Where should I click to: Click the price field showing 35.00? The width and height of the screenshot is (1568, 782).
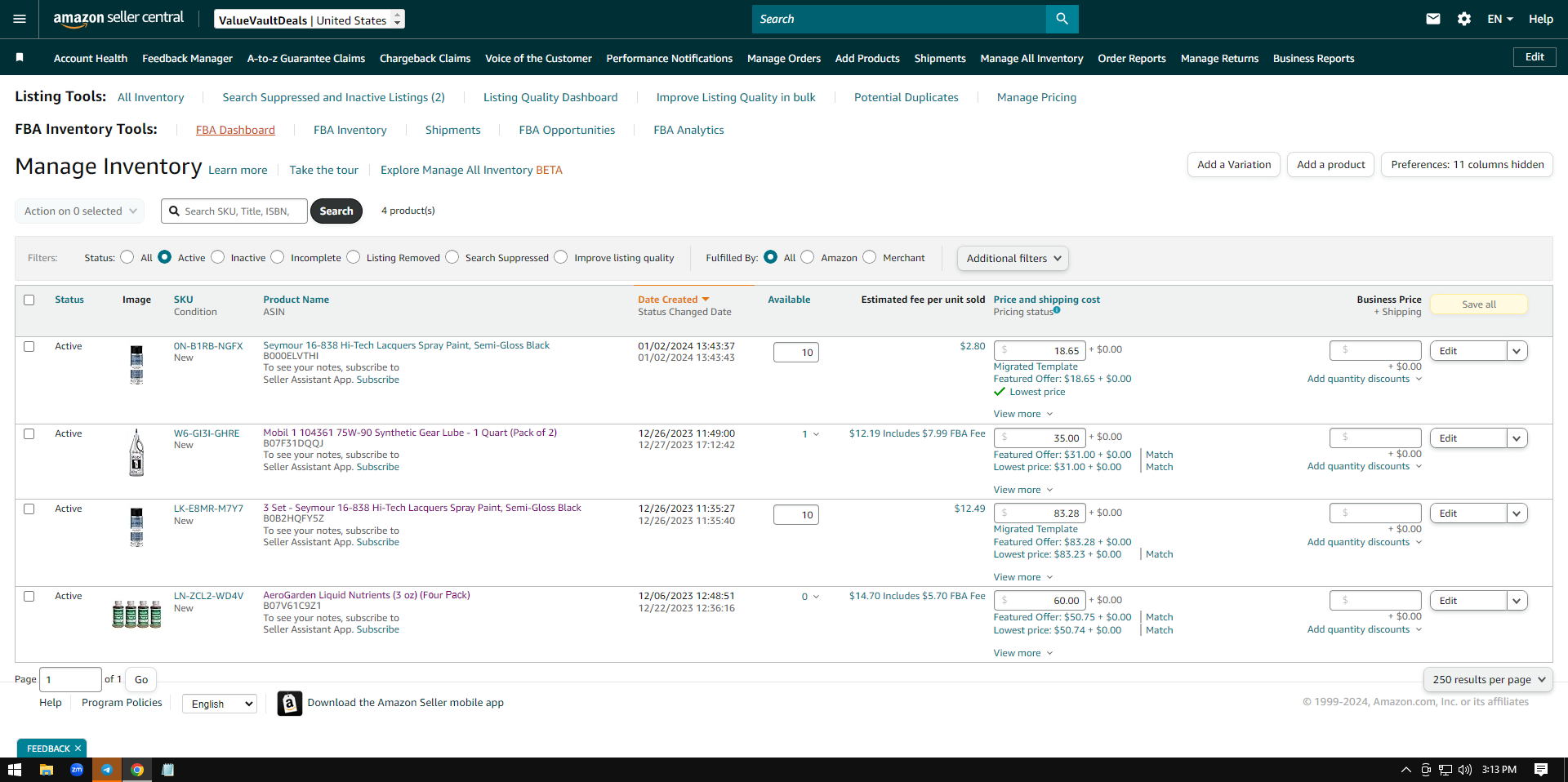coord(1040,438)
